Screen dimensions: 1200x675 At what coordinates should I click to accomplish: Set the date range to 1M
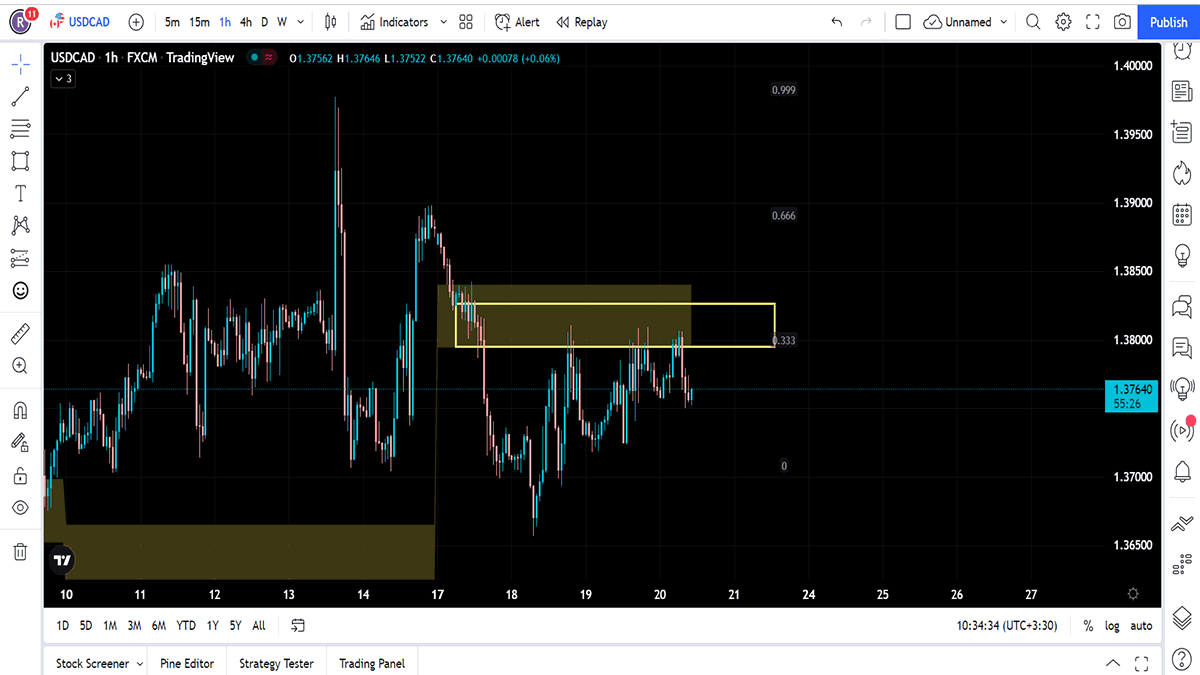[110, 626]
